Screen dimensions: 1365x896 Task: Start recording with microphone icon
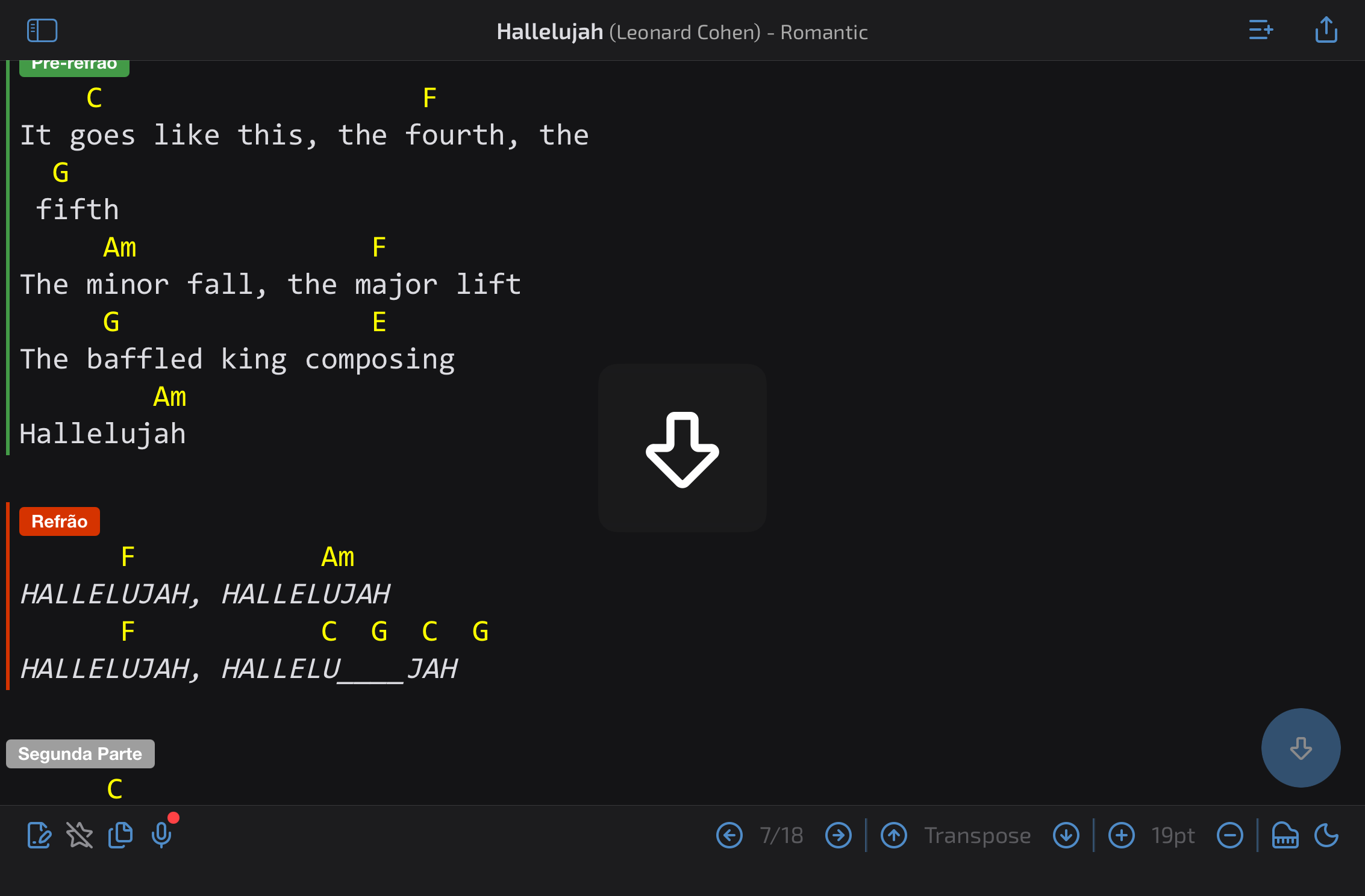[x=161, y=835]
